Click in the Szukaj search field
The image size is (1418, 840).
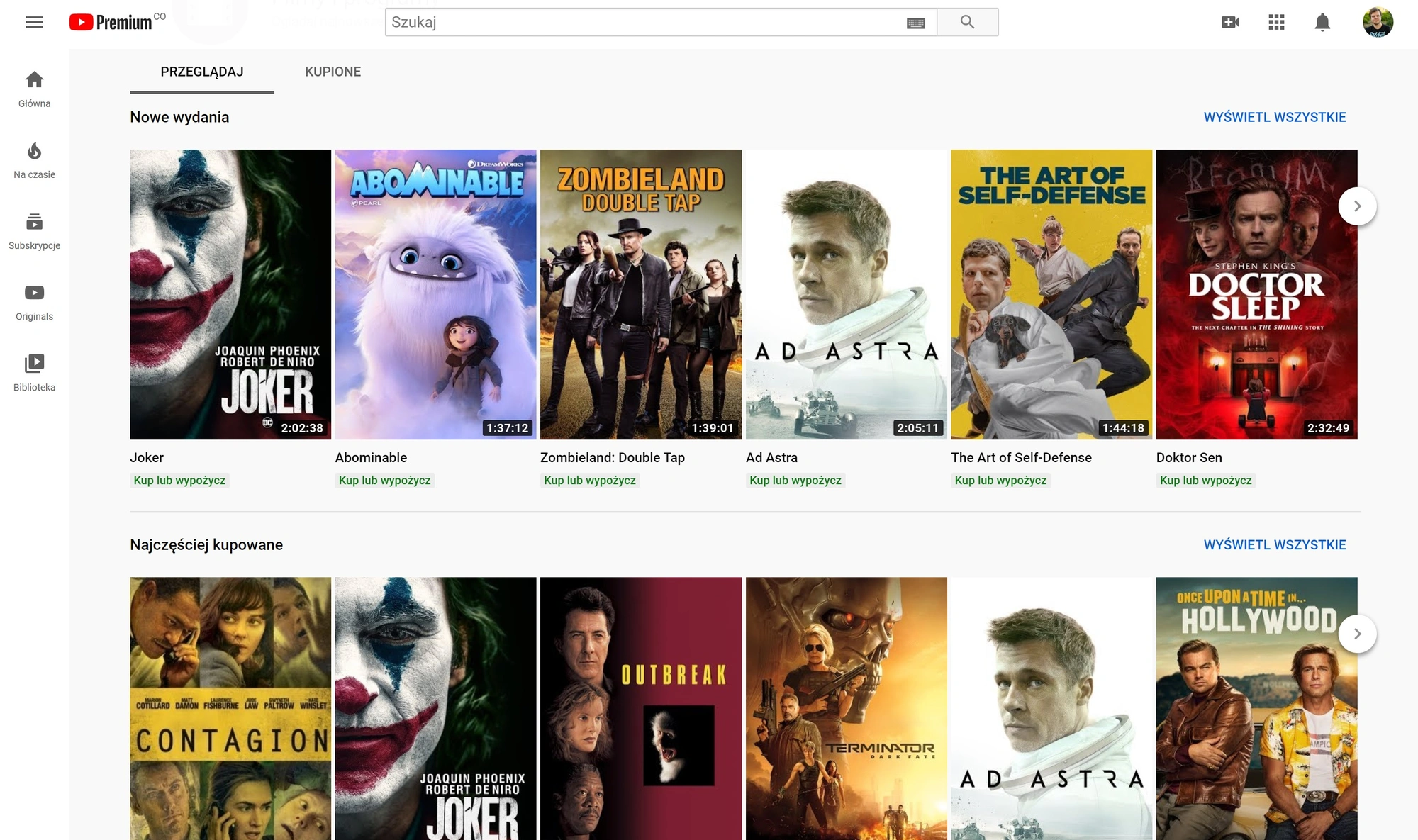(x=645, y=22)
